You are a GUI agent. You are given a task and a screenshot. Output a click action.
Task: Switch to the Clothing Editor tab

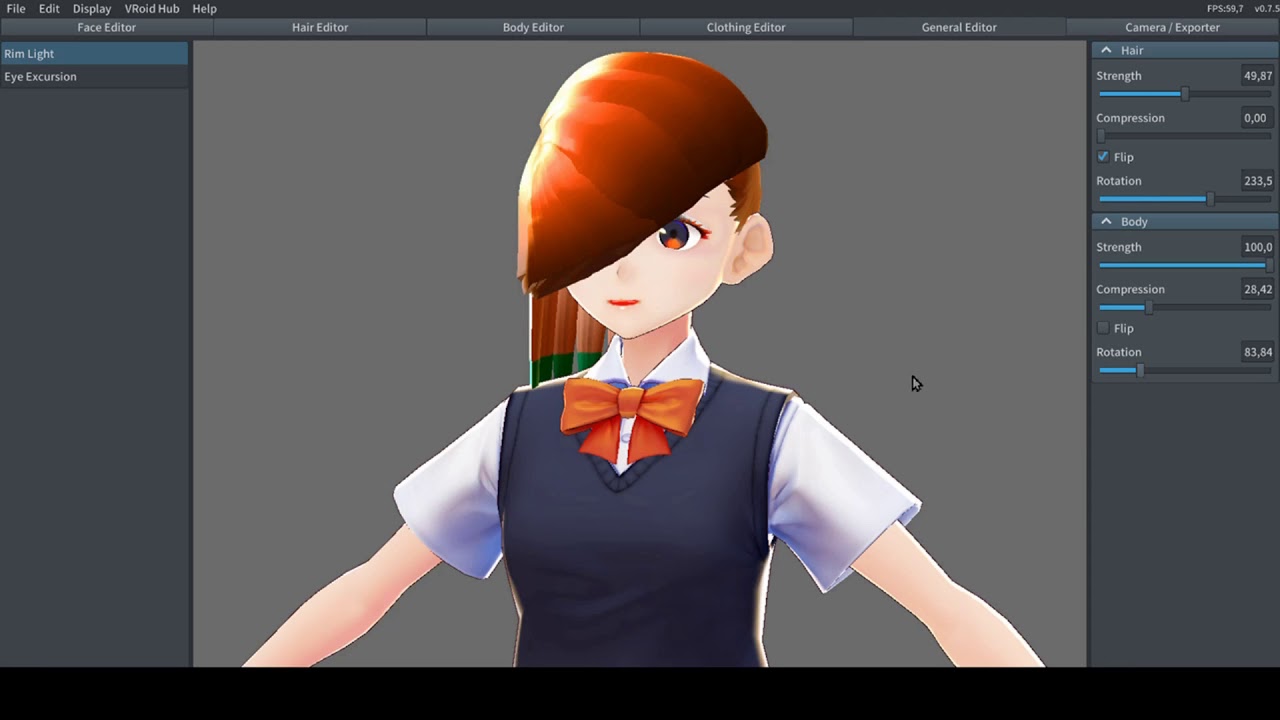tap(746, 27)
